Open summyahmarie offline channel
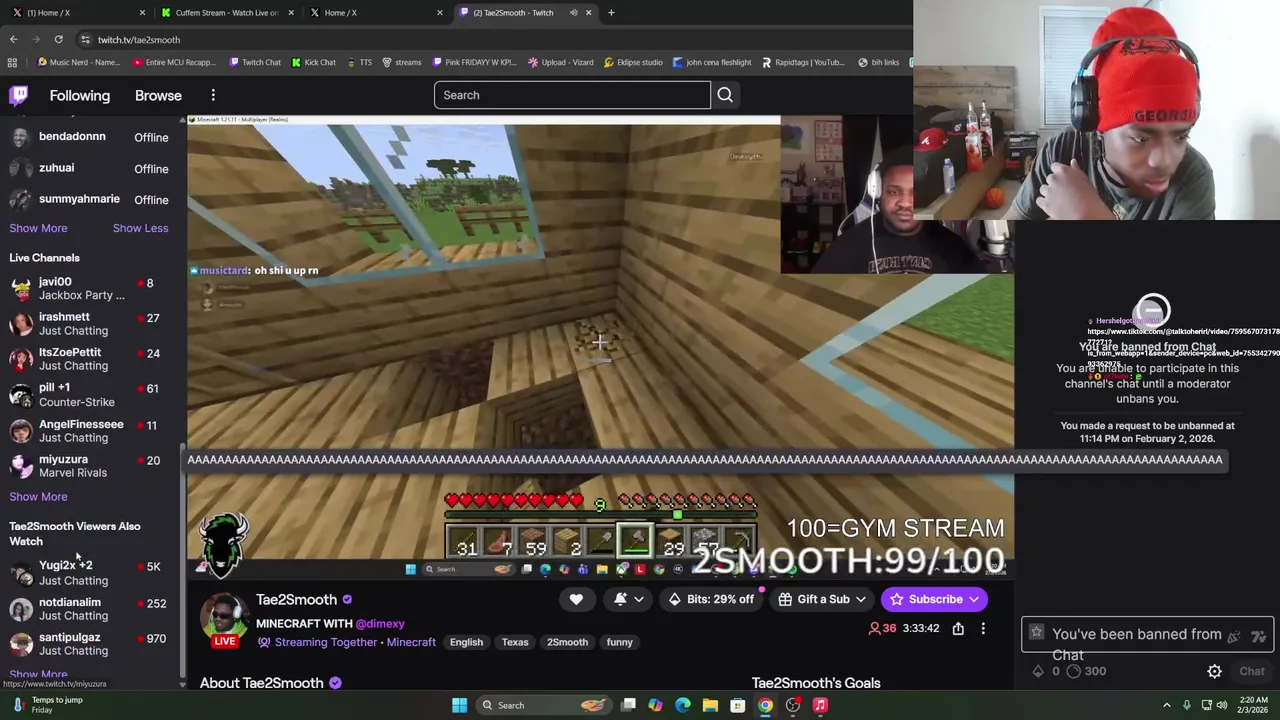This screenshot has height=720, width=1280. [x=92, y=199]
